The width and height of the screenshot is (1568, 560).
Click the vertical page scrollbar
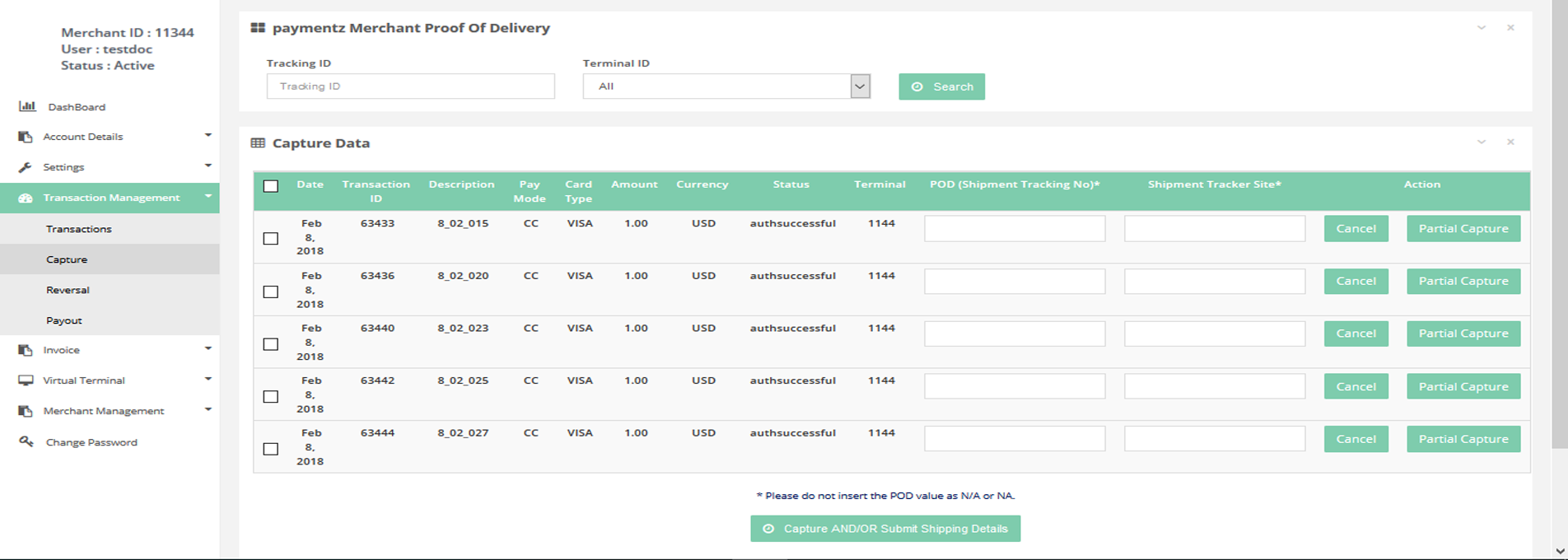tap(1559, 247)
